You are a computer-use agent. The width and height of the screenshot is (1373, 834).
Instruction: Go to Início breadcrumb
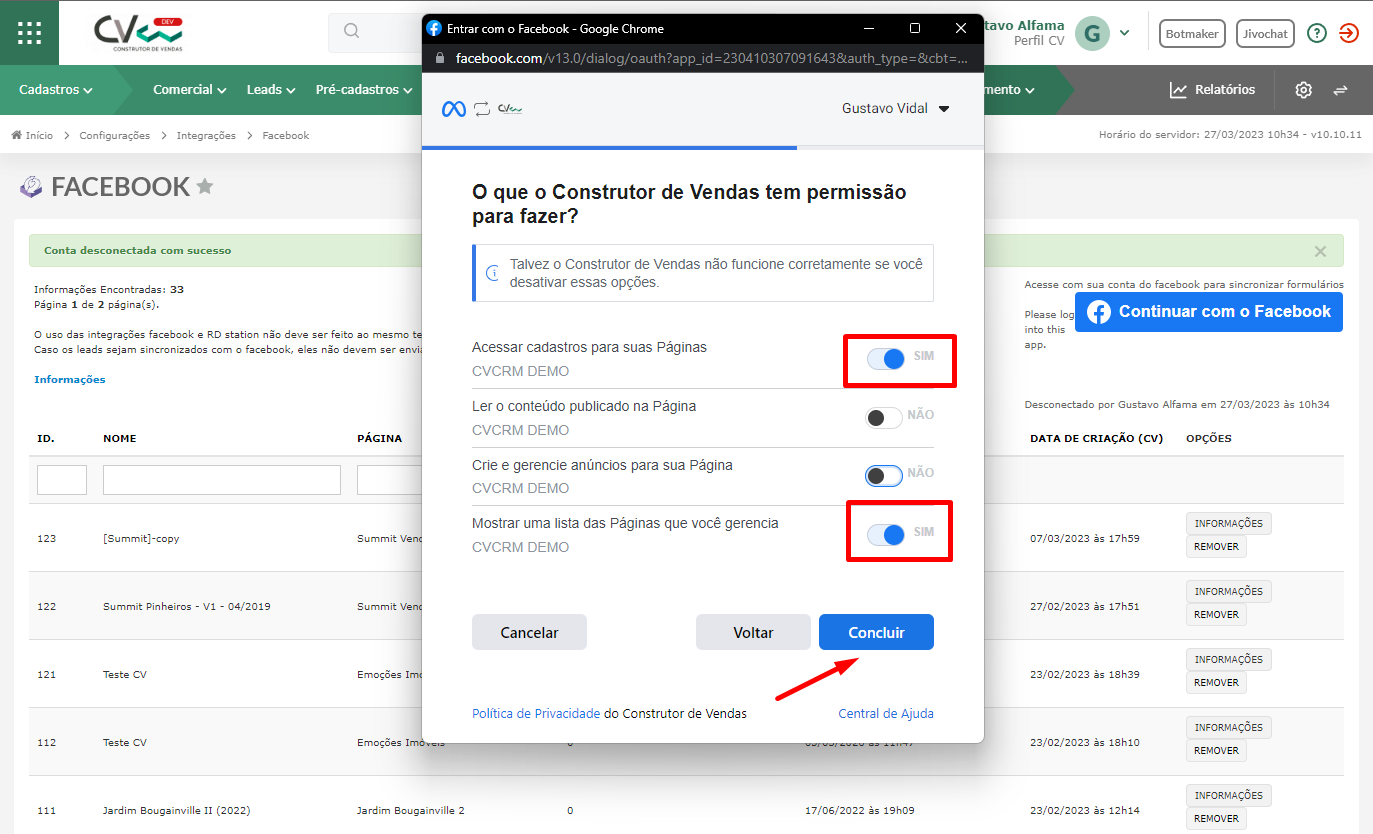39,135
